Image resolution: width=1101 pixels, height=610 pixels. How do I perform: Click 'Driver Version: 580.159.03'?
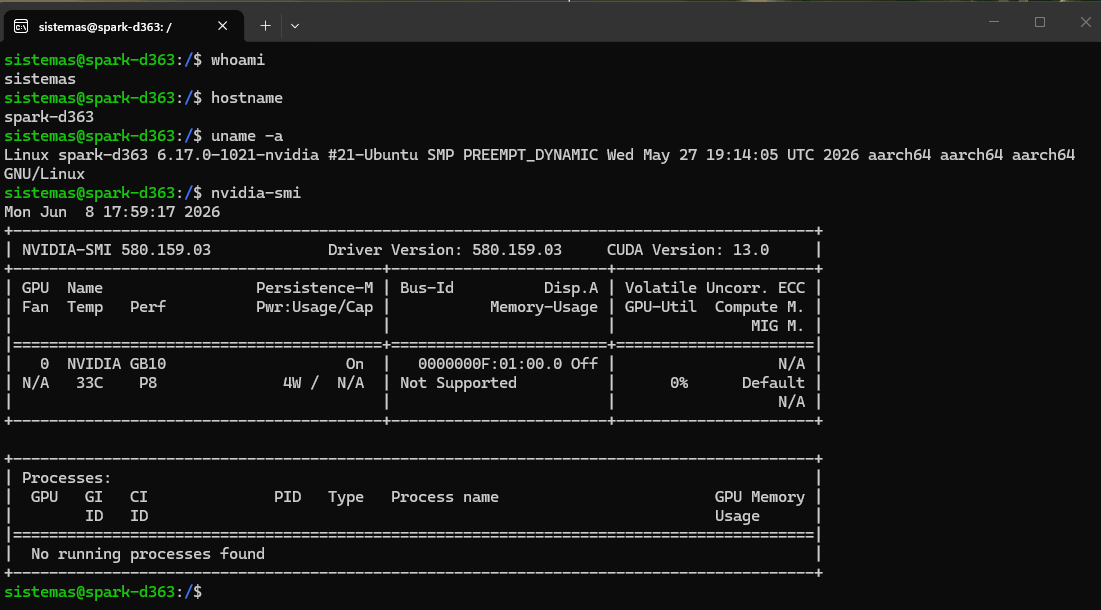click(x=444, y=250)
